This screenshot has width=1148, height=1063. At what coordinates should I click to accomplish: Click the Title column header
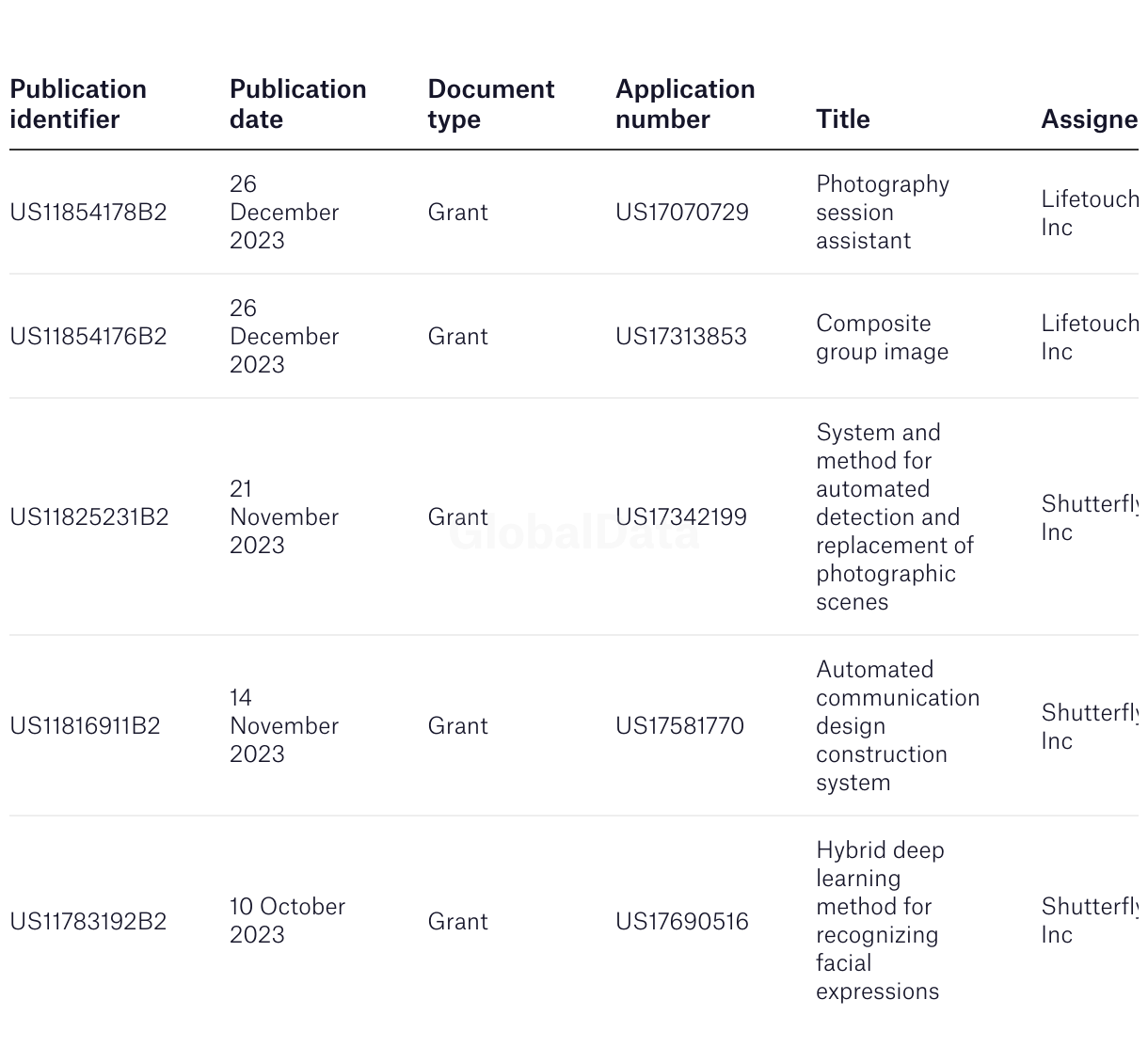click(843, 119)
